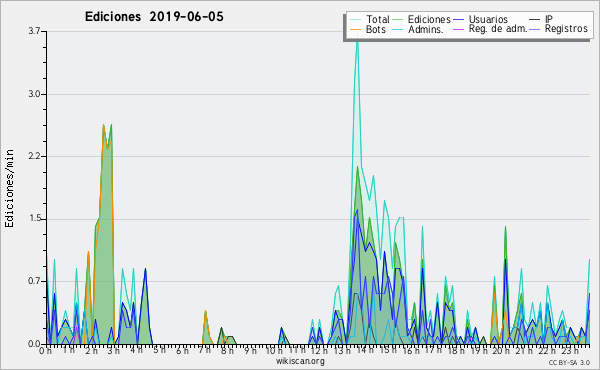This screenshot has height=370, width=600.
Task: Click the x-axis label '14 h'
Action: [x=364, y=350]
